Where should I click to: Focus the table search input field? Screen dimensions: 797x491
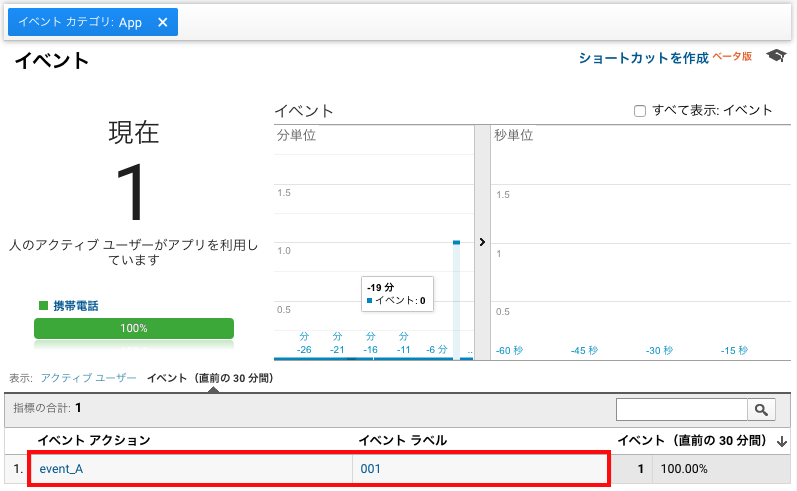point(682,410)
